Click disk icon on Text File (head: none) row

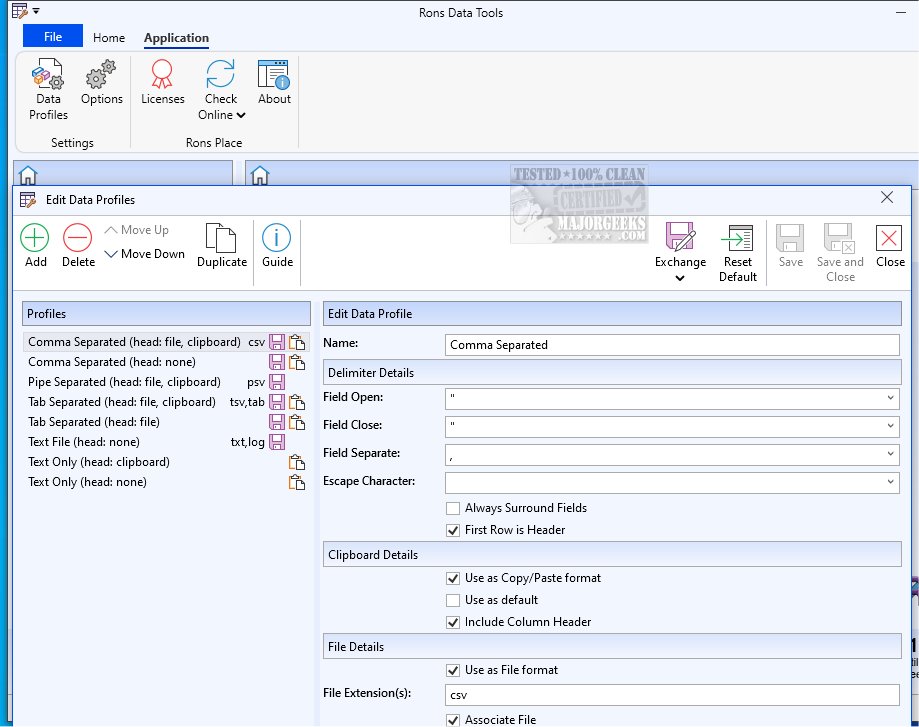tap(277, 441)
